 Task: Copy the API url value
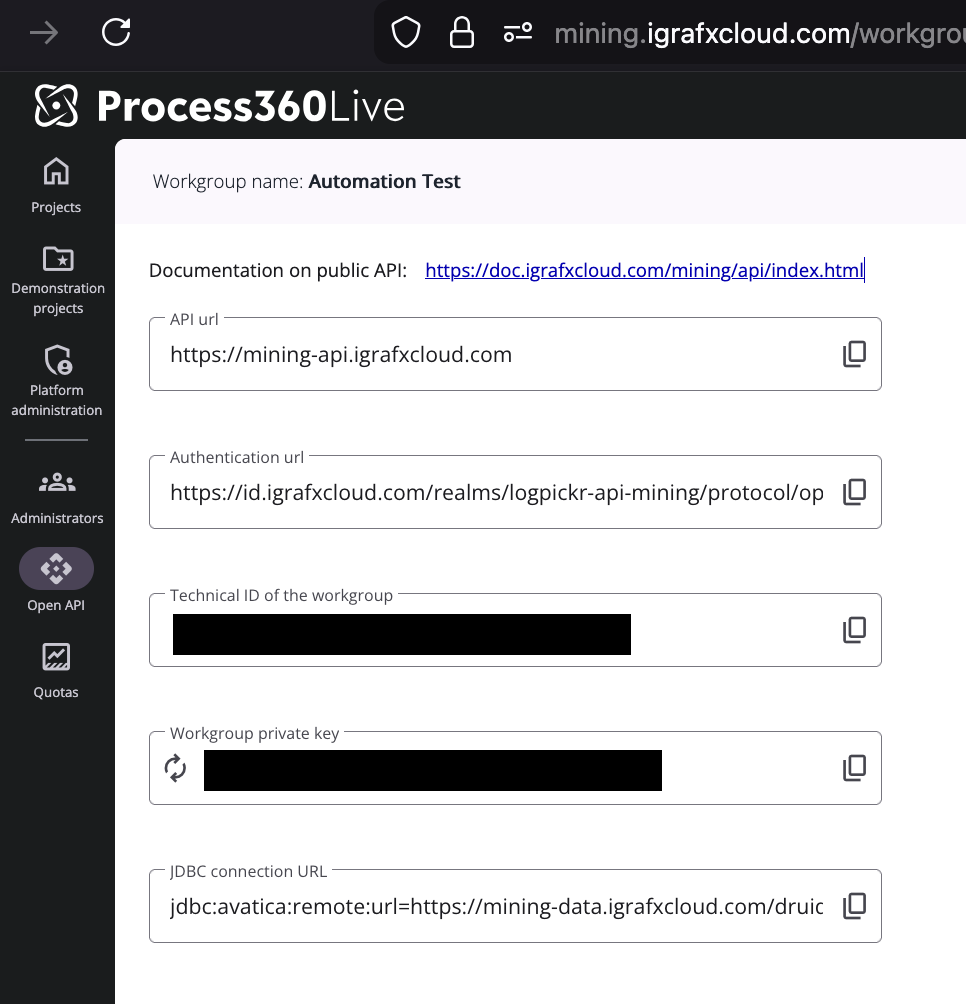(x=855, y=354)
